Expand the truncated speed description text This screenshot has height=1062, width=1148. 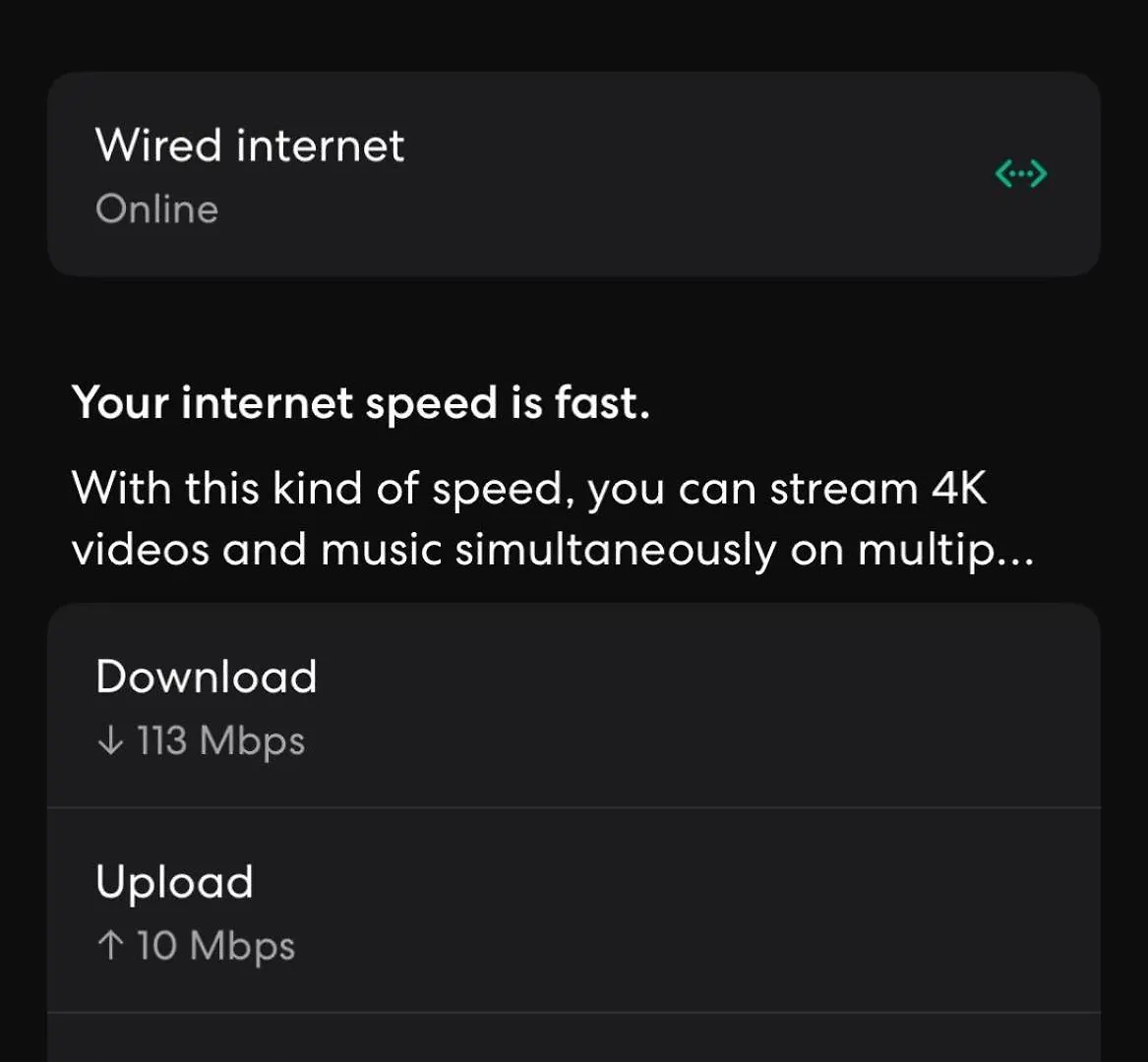pos(553,519)
